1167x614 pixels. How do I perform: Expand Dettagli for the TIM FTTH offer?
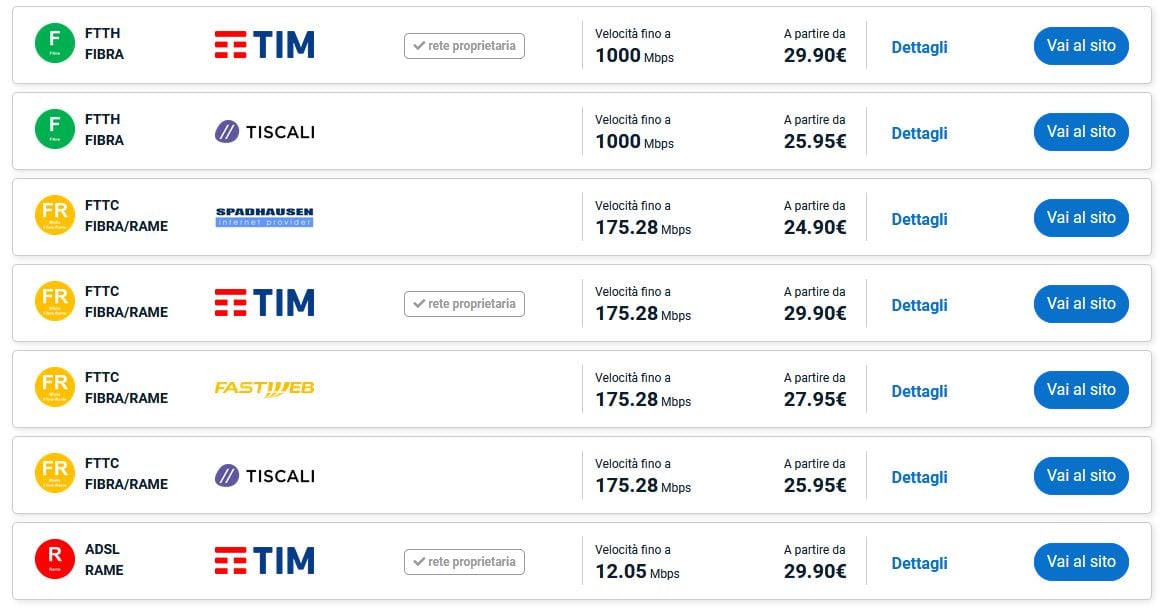pyautogui.click(x=919, y=47)
